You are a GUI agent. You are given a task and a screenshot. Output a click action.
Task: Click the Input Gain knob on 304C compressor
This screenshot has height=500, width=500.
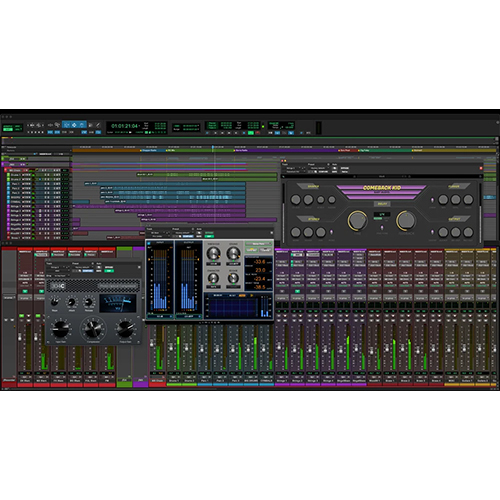pyautogui.click(x=61, y=329)
